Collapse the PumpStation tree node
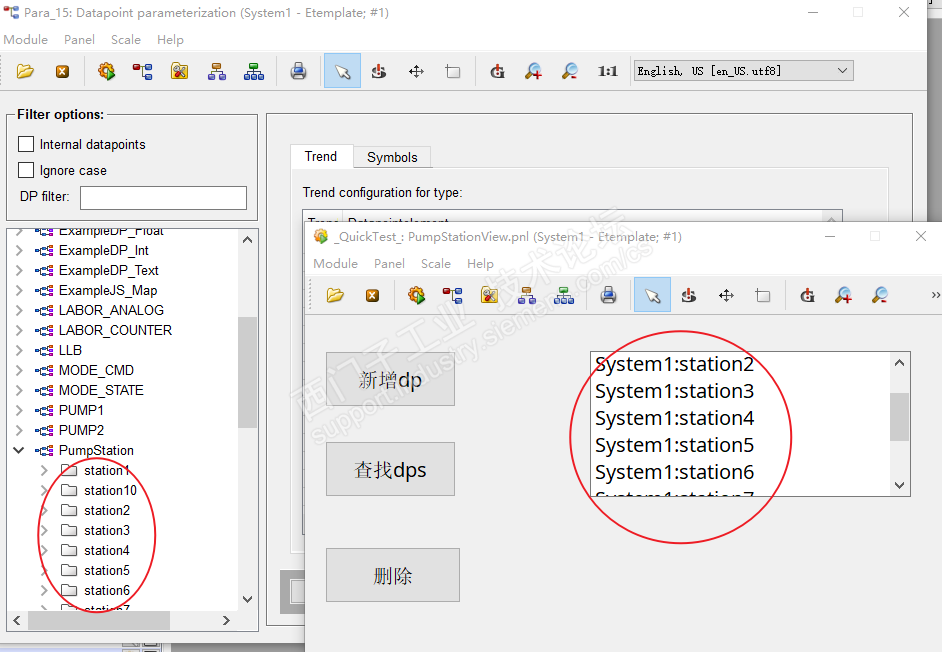942x652 pixels. [x=19, y=450]
